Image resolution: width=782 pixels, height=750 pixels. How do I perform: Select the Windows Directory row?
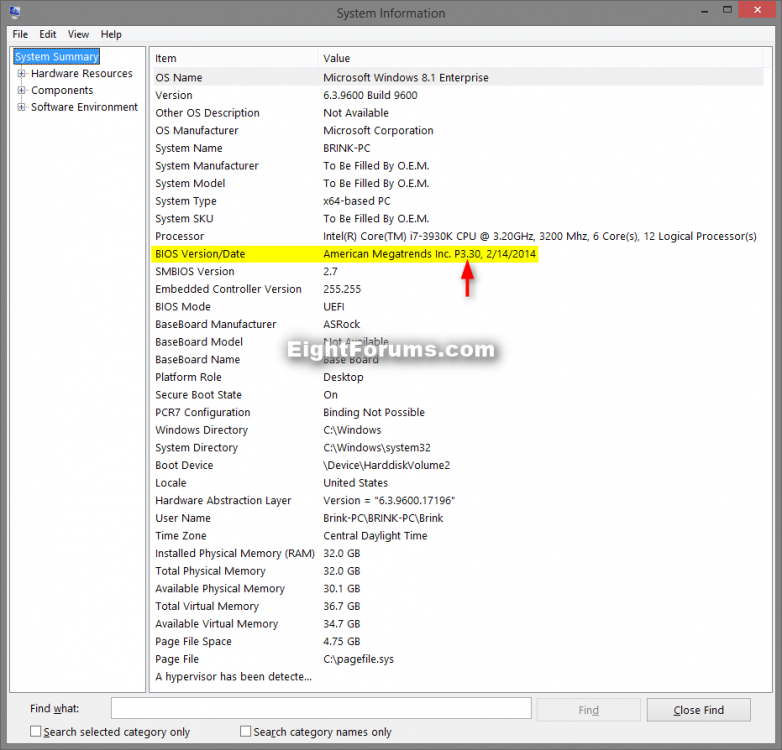457,430
